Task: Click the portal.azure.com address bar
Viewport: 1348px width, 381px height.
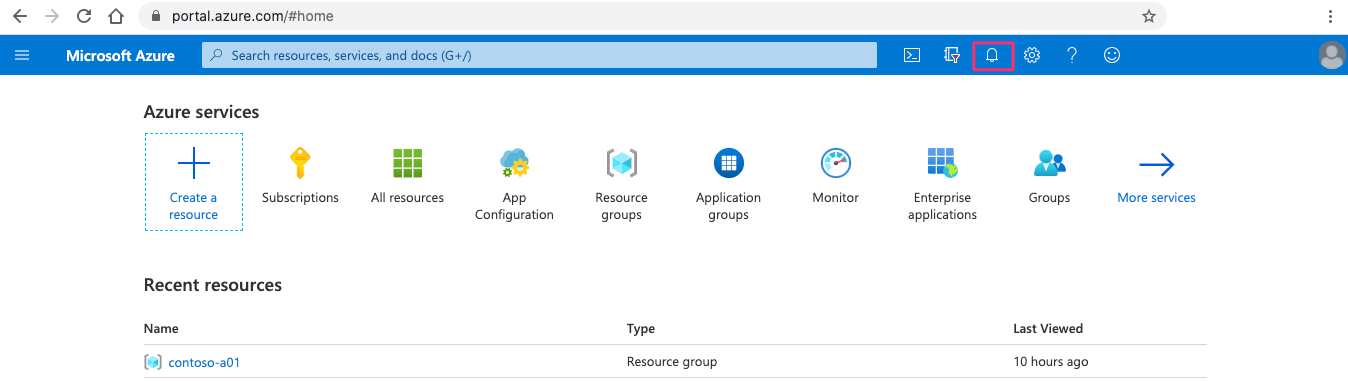Action: click(653, 16)
